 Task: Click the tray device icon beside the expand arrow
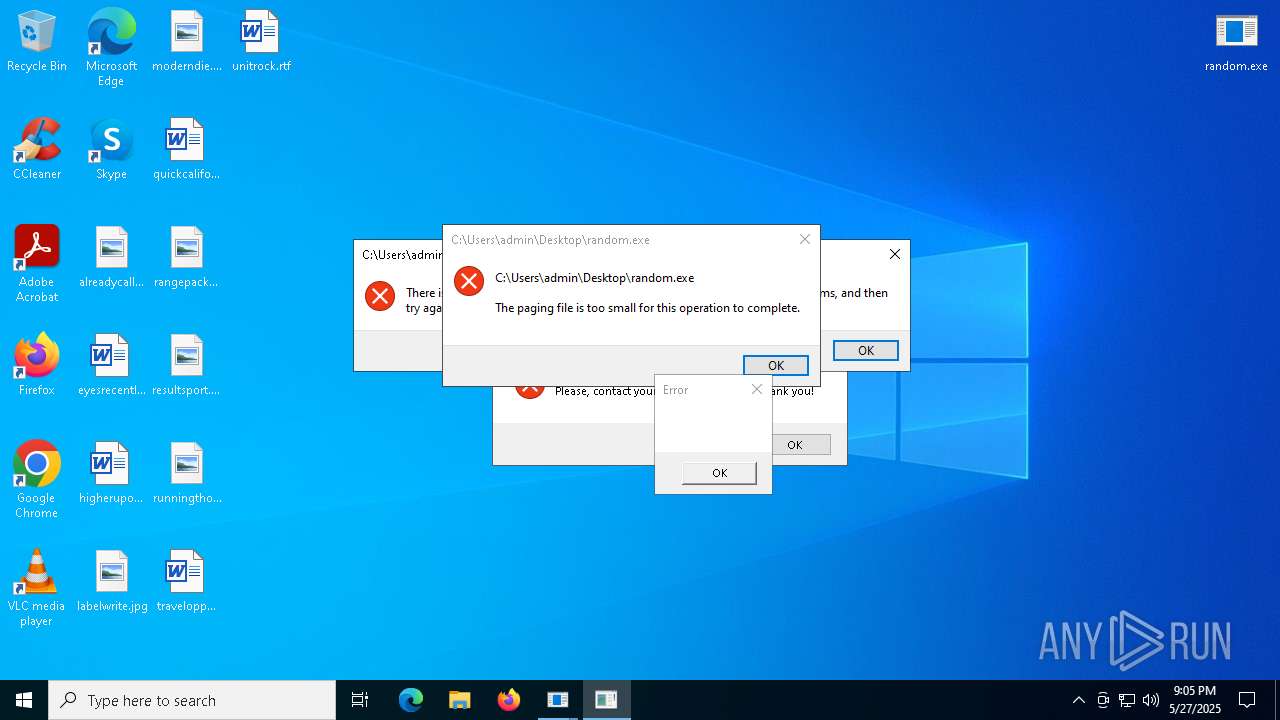1103,700
